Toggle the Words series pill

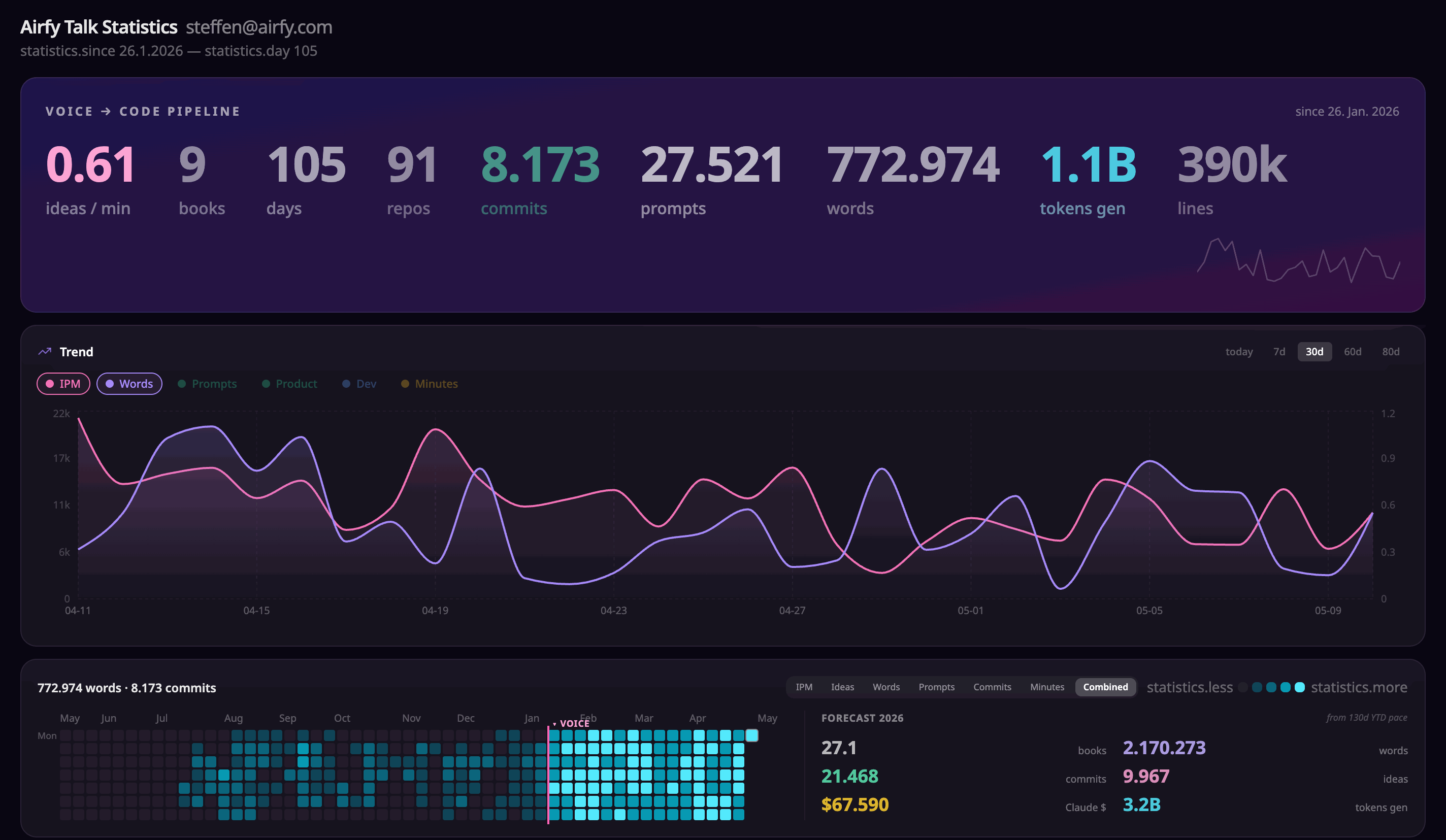129,384
